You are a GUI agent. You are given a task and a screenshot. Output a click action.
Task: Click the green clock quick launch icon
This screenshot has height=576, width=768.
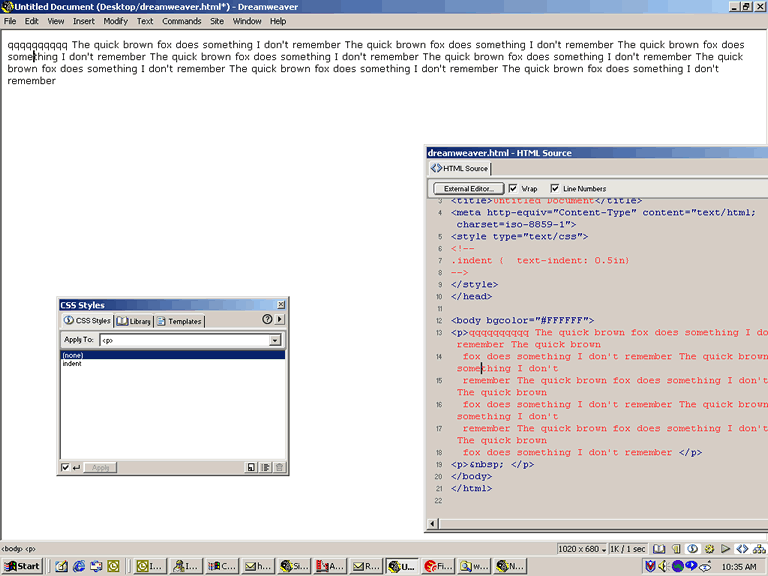113,566
